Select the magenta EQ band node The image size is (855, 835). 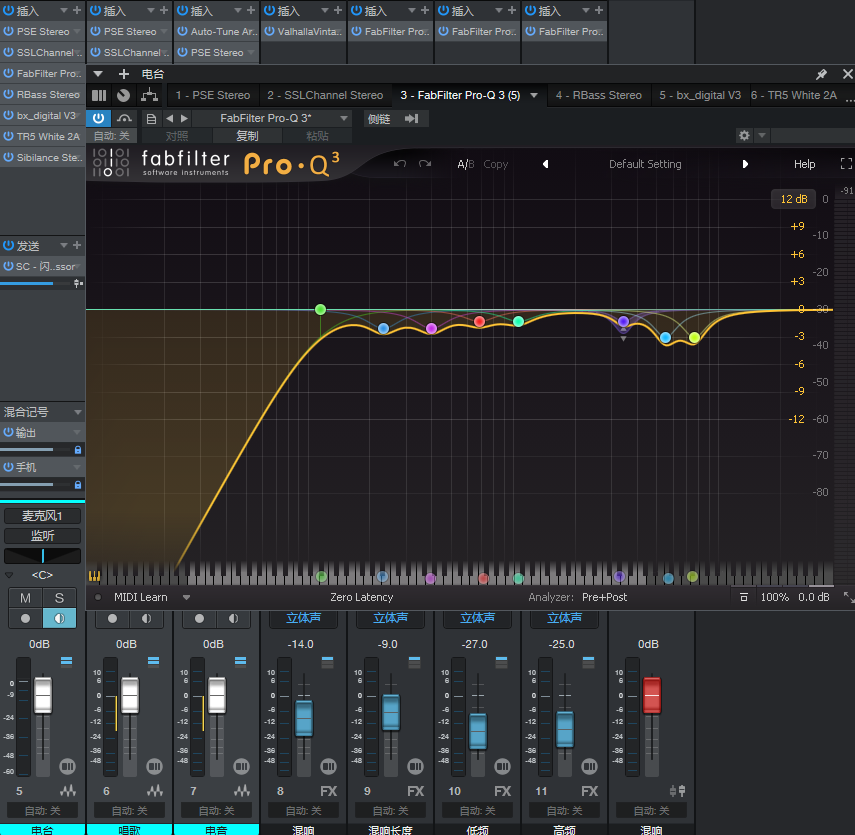click(431, 328)
